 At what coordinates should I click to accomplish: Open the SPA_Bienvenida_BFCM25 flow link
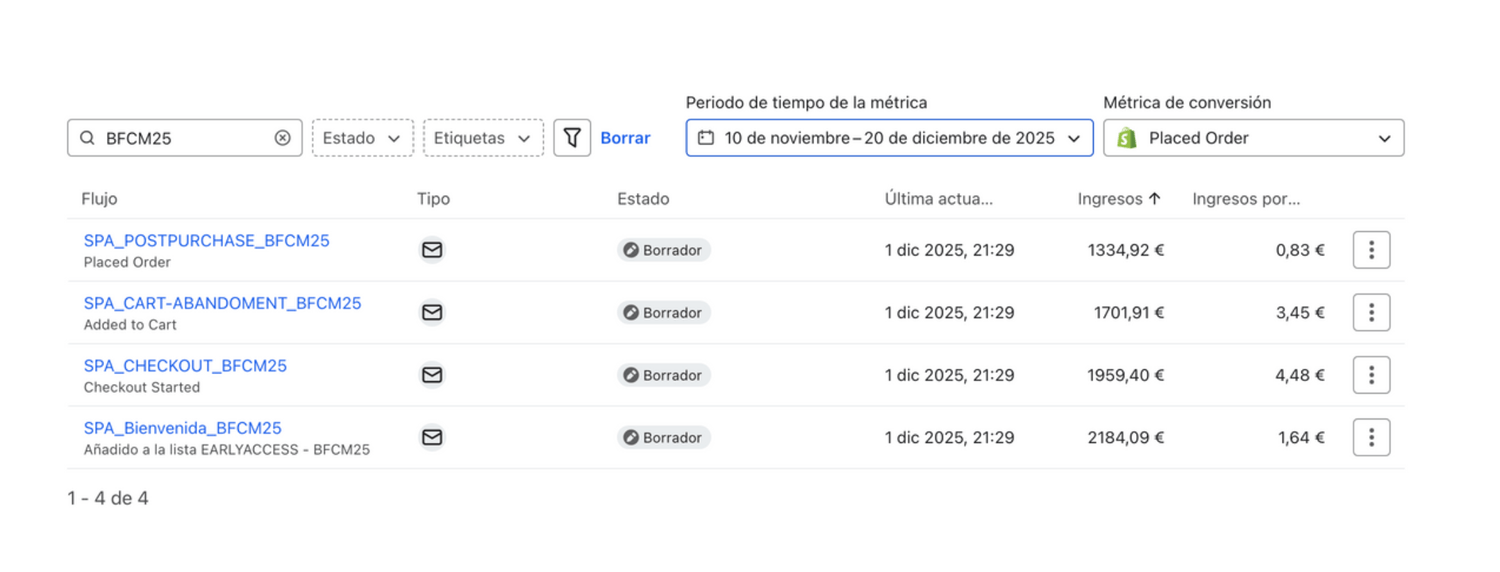pos(182,428)
